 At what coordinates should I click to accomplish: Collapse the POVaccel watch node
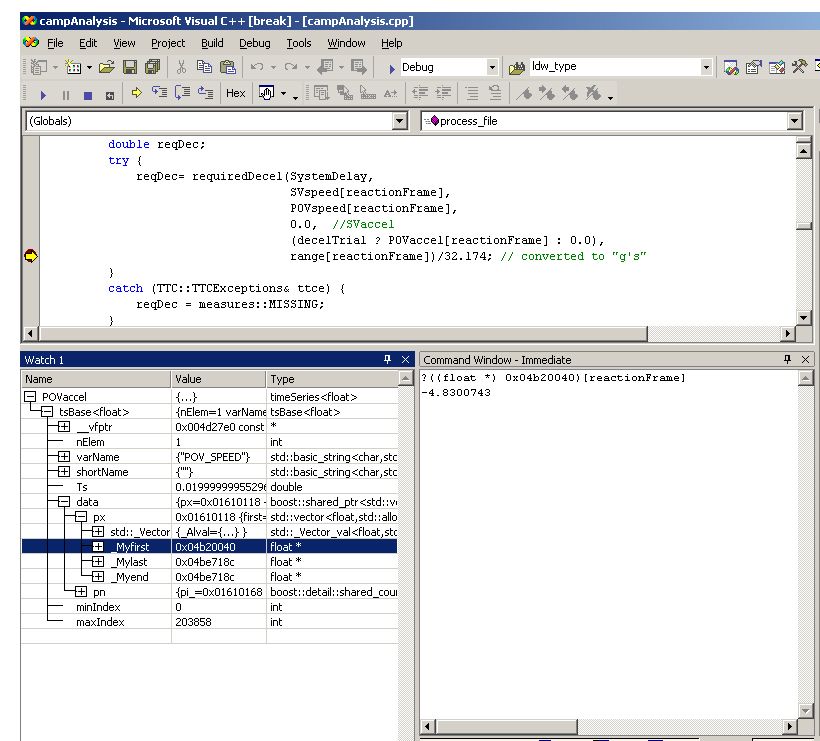[30, 396]
